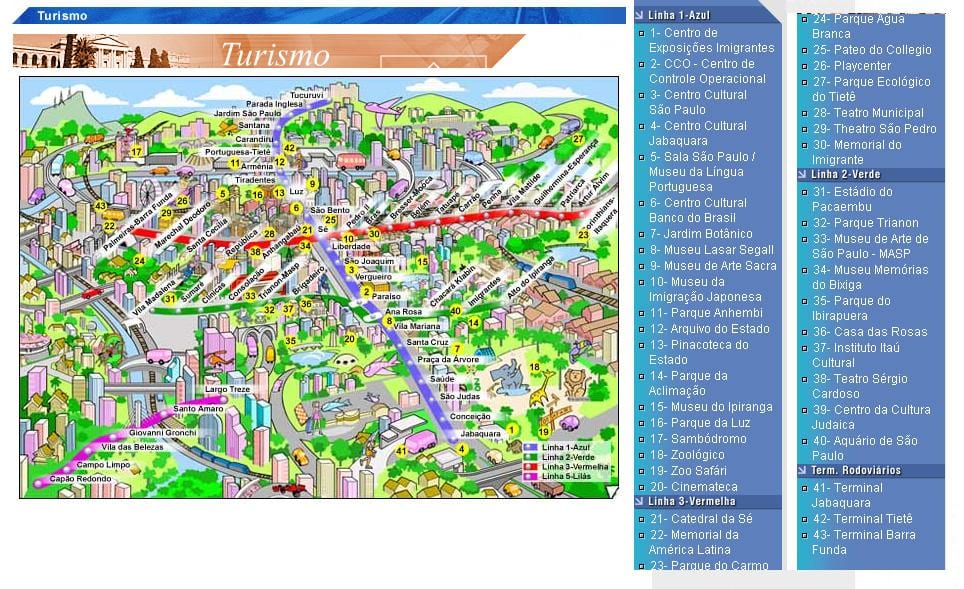Collapse the Linha 1-Azul section header
Image resolution: width=964 pixels, height=589 pixels.
(708, 15)
